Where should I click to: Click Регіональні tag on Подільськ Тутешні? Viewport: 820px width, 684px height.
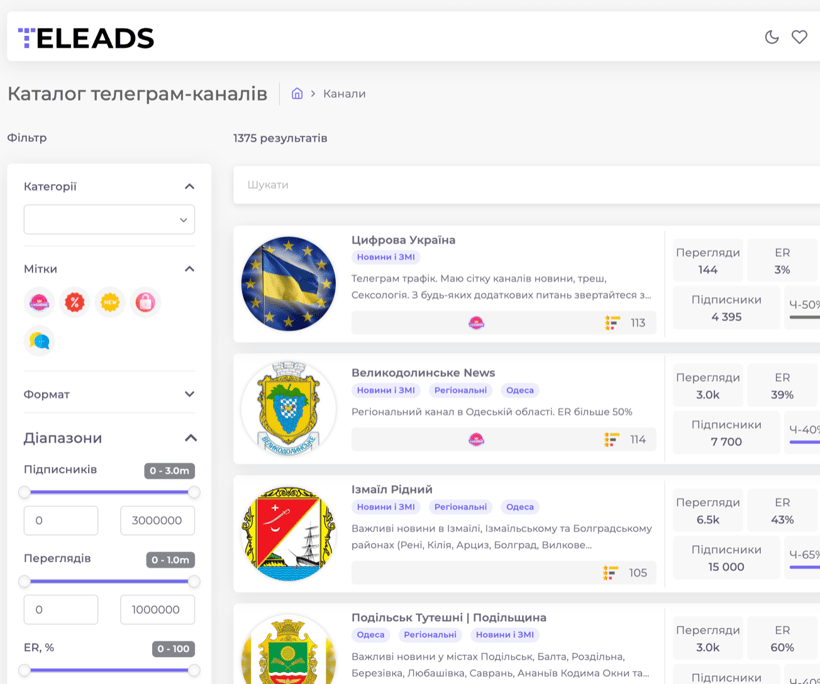[x=430, y=635]
